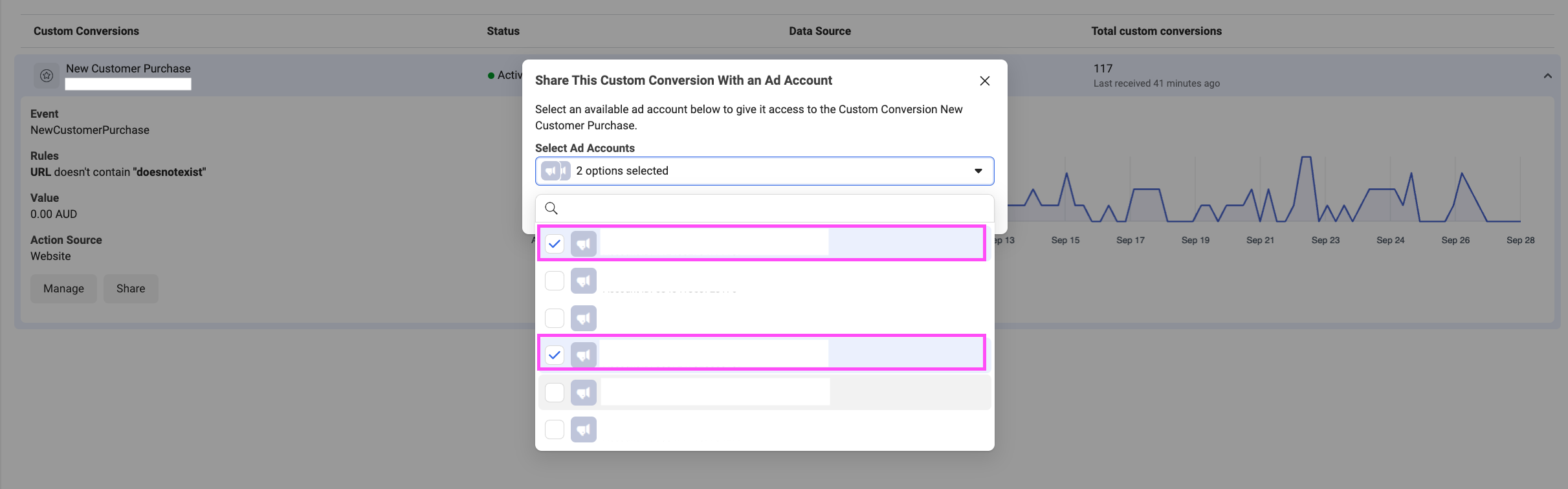The width and height of the screenshot is (1568, 489).
Task: Click the star icon beside New Customer Purchase
Action: click(x=47, y=76)
